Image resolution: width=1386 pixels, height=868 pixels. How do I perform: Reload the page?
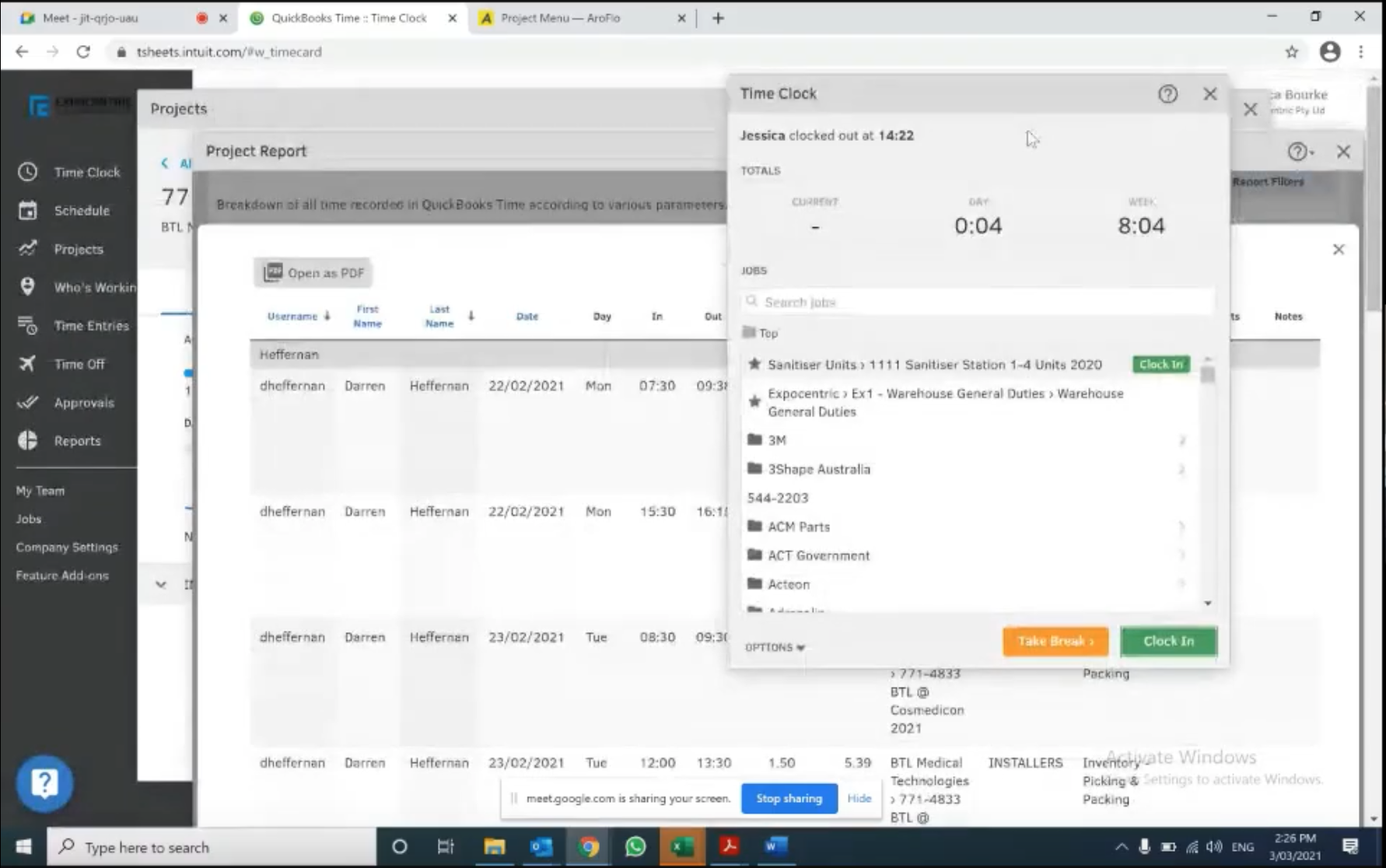(83, 52)
